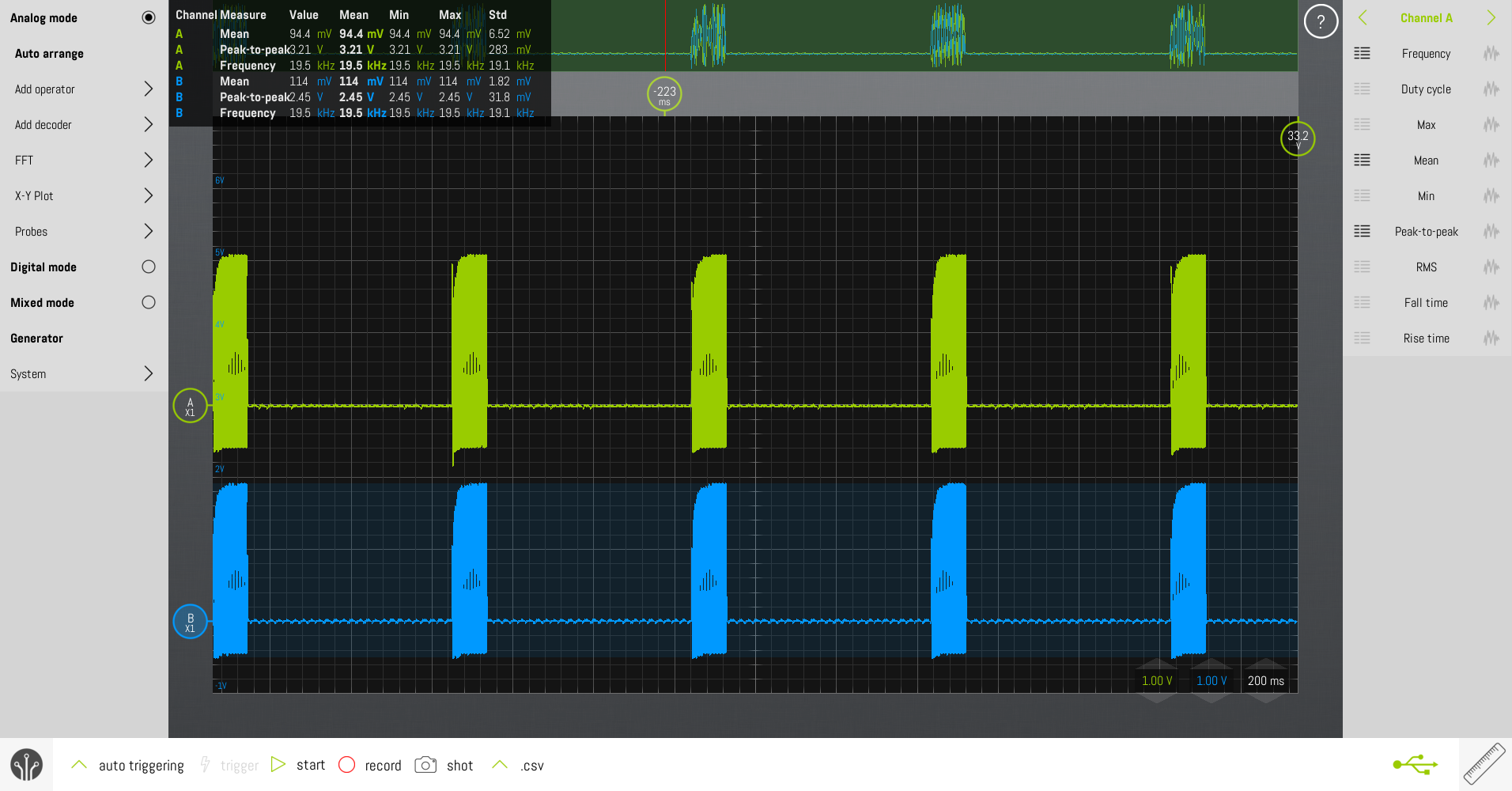Click the lightning trigger icon
The height and width of the screenshot is (791, 1512).
coord(205,764)
